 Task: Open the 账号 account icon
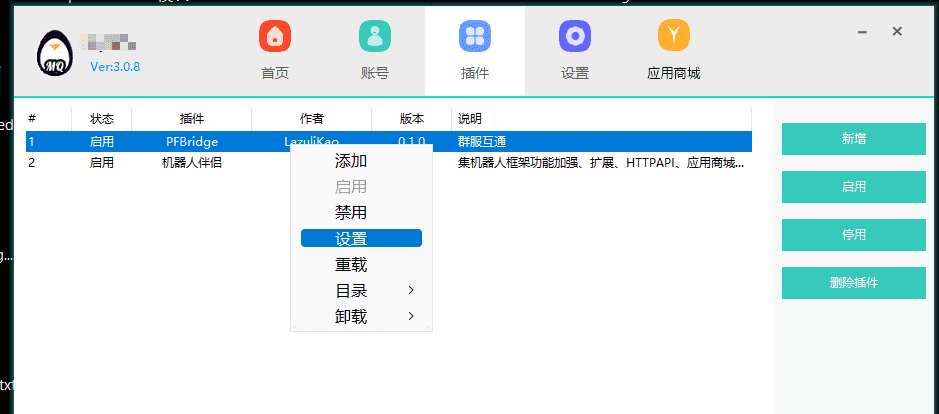click(375, 36)
